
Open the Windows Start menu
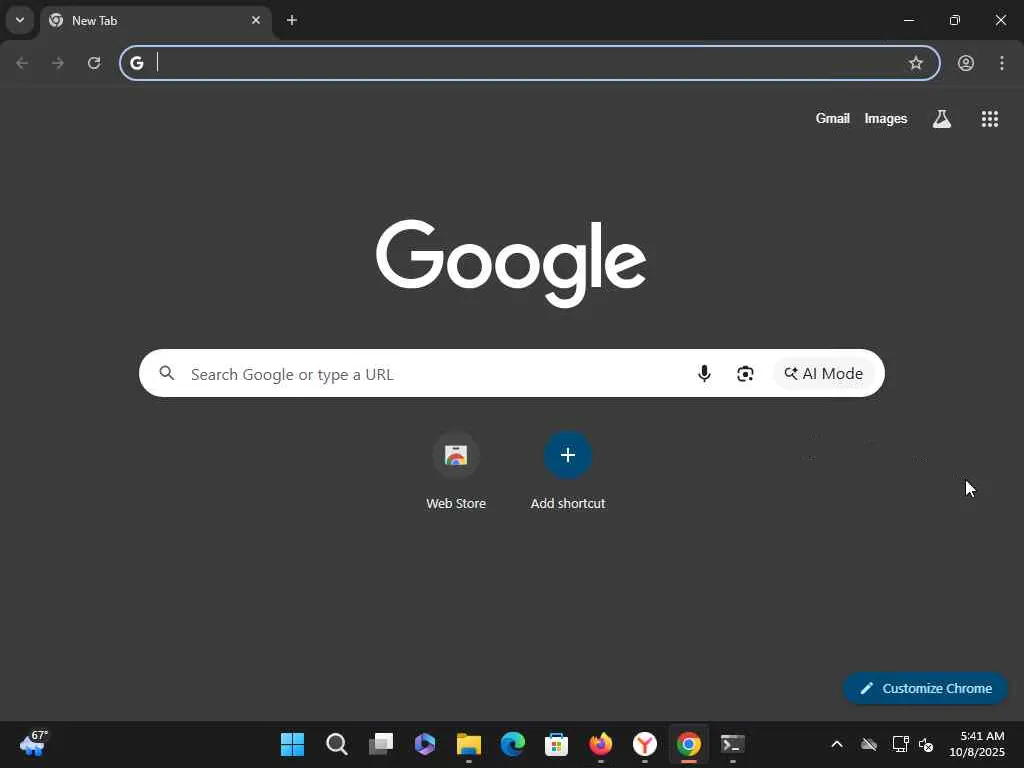(x=292, y=744)
